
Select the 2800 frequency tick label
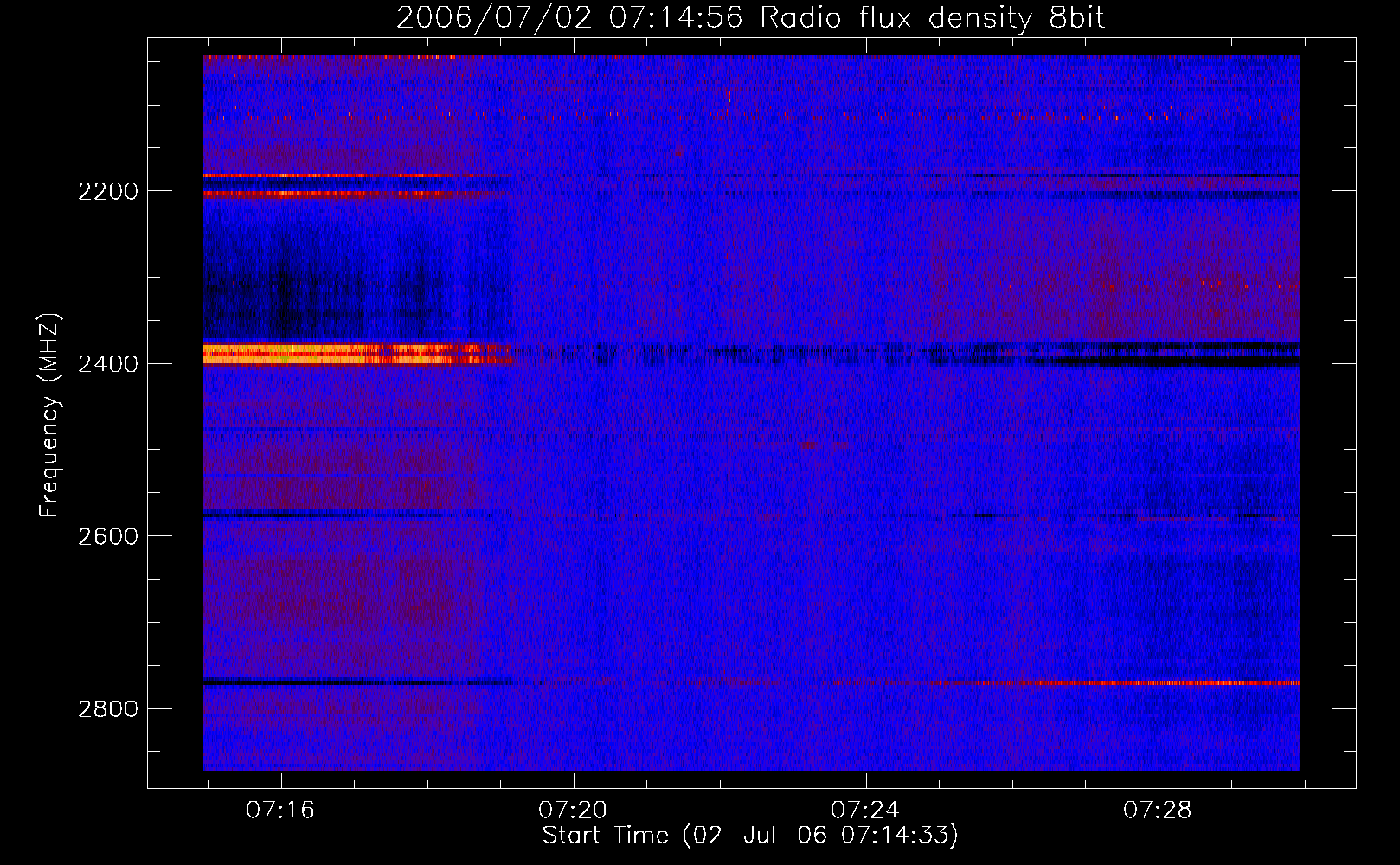[108, 709]
